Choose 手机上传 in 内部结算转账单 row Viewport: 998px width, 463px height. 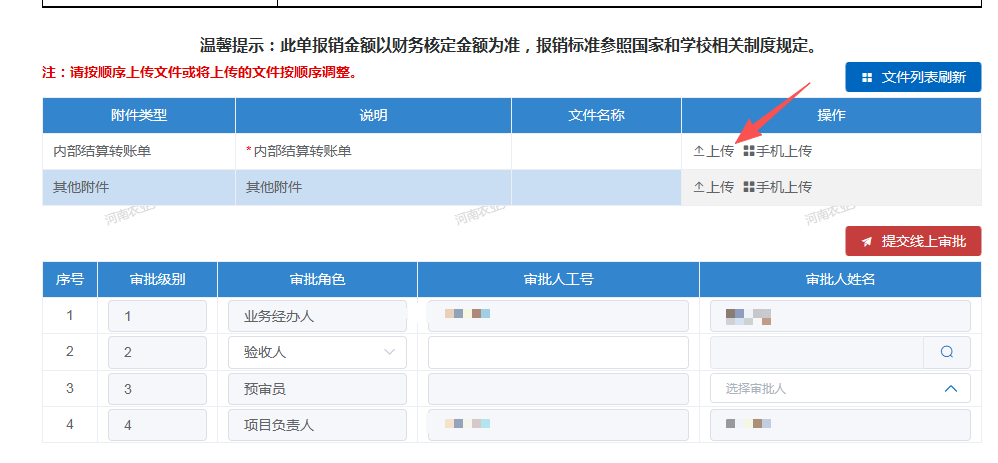coord(778,151)
